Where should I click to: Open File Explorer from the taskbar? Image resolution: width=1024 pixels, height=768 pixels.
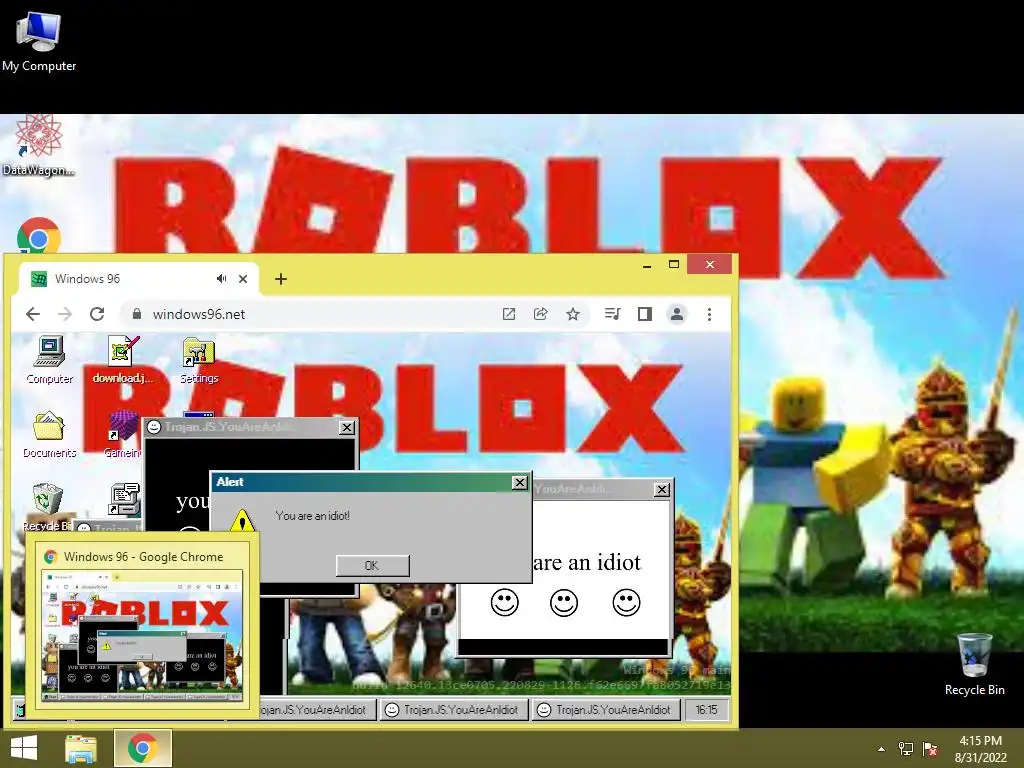(81, 748)
